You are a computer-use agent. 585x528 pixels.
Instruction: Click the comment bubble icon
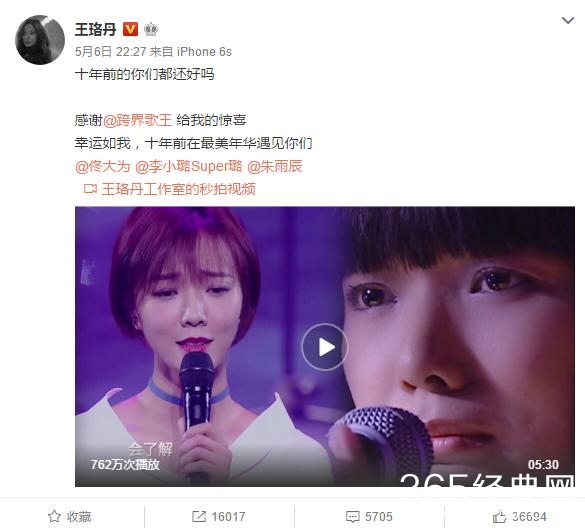353,517
